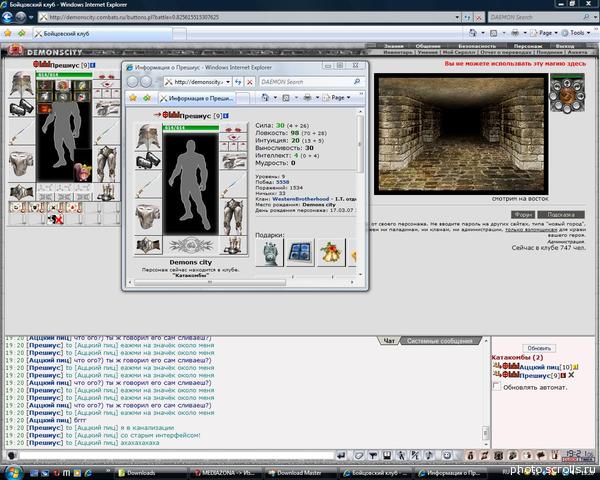Click the boots slot in main game window
600x480 pixels.
tap(106, 192)
